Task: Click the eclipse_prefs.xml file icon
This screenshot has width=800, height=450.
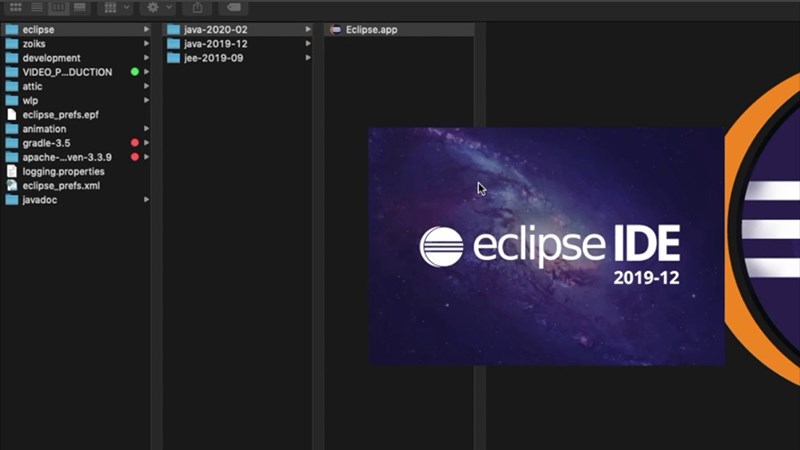Action: [12, 186]
